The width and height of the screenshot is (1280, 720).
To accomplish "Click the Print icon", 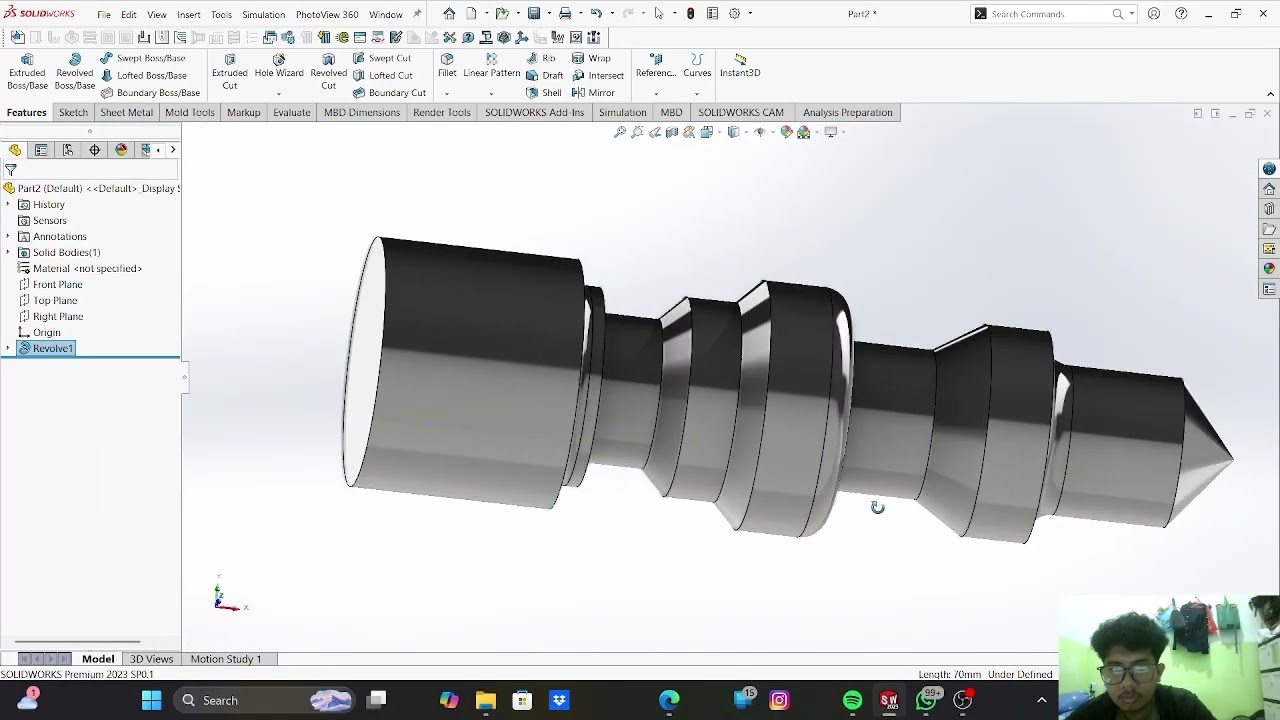I will pyautogui.click(x=565, y=14).
